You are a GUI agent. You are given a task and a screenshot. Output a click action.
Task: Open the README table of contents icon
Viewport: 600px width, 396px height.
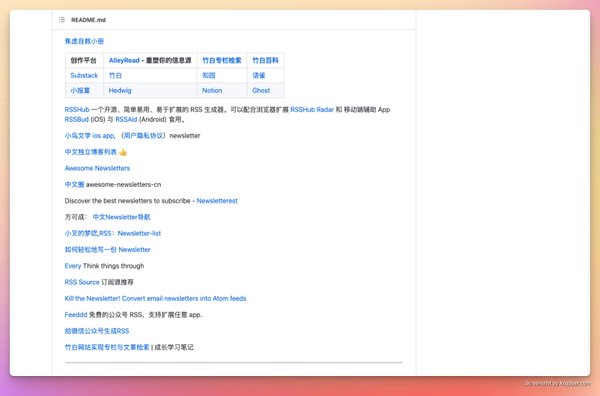tap(62, 20)
